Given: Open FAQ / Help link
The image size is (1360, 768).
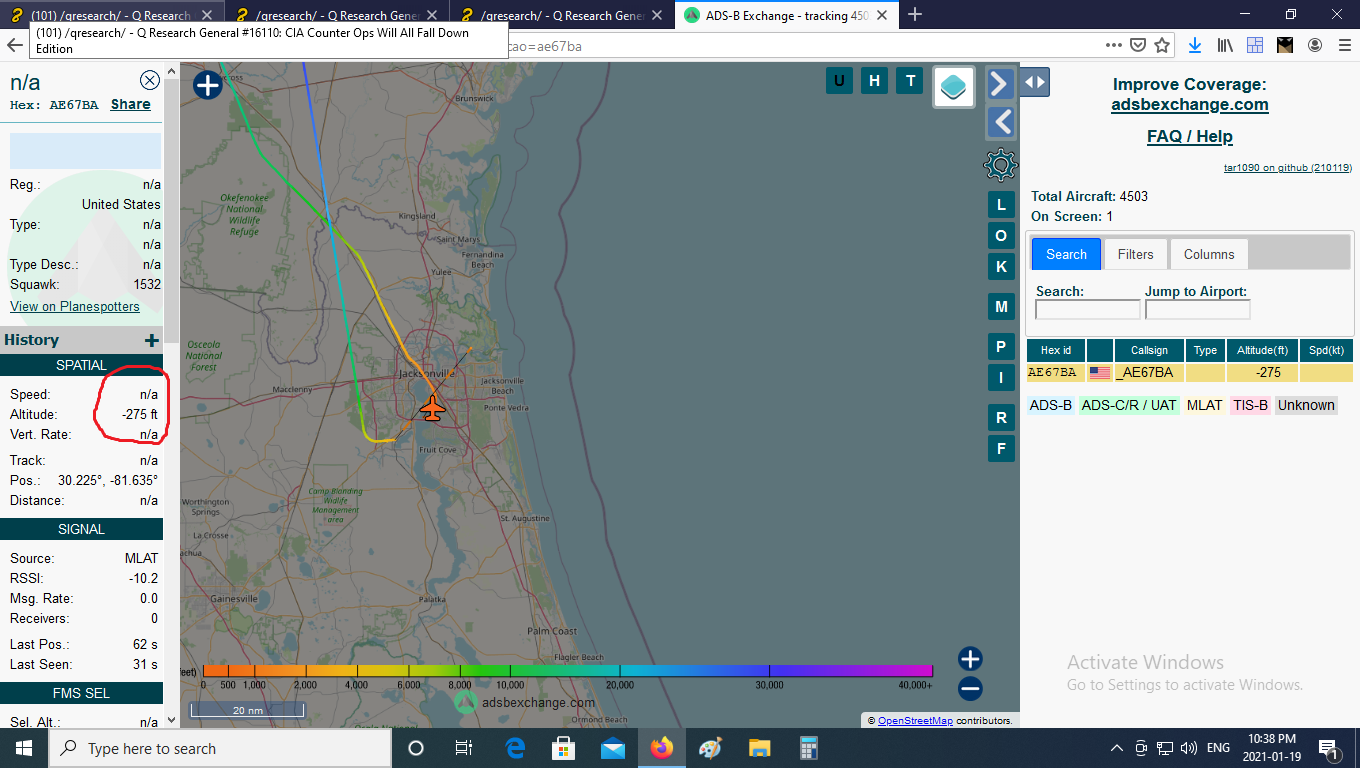Looking at the screenshot, I should (1190, 136).
